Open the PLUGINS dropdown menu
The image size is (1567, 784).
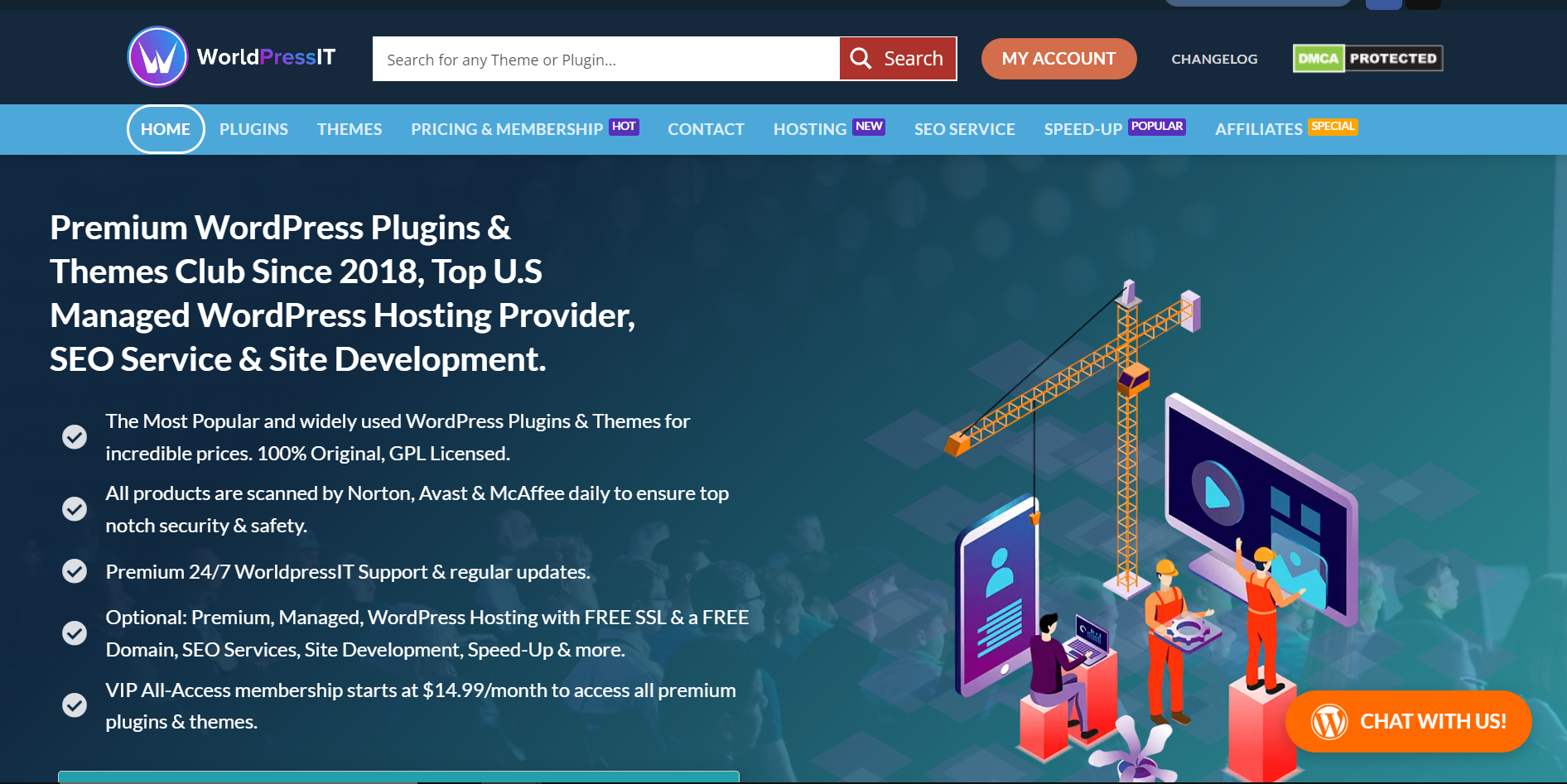pyautogui.click(x=253, y=129)
